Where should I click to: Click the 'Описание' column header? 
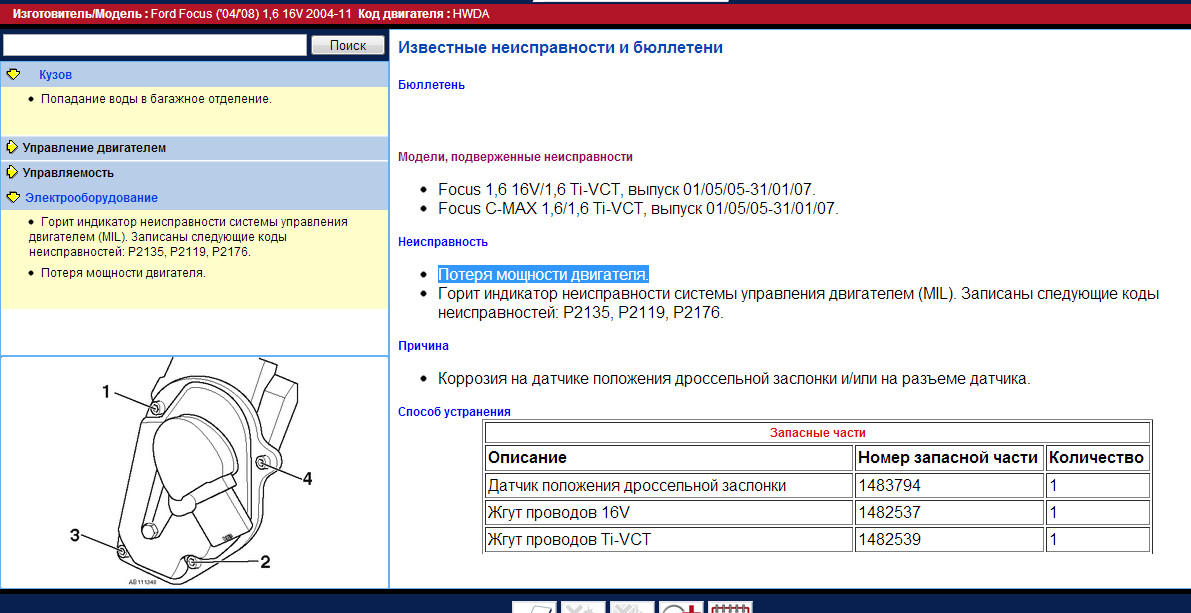669,458
